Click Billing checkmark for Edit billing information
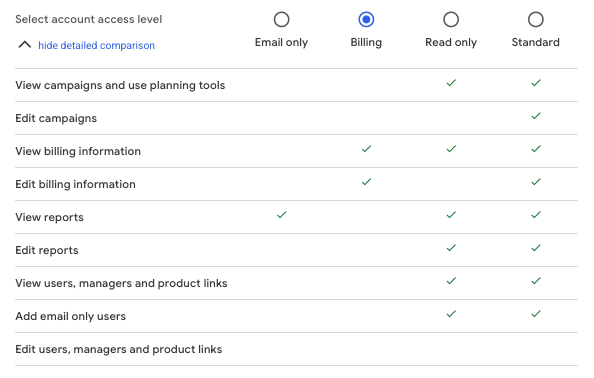The height and width of the screenshot is (378, 594). [x=366, y=182]
